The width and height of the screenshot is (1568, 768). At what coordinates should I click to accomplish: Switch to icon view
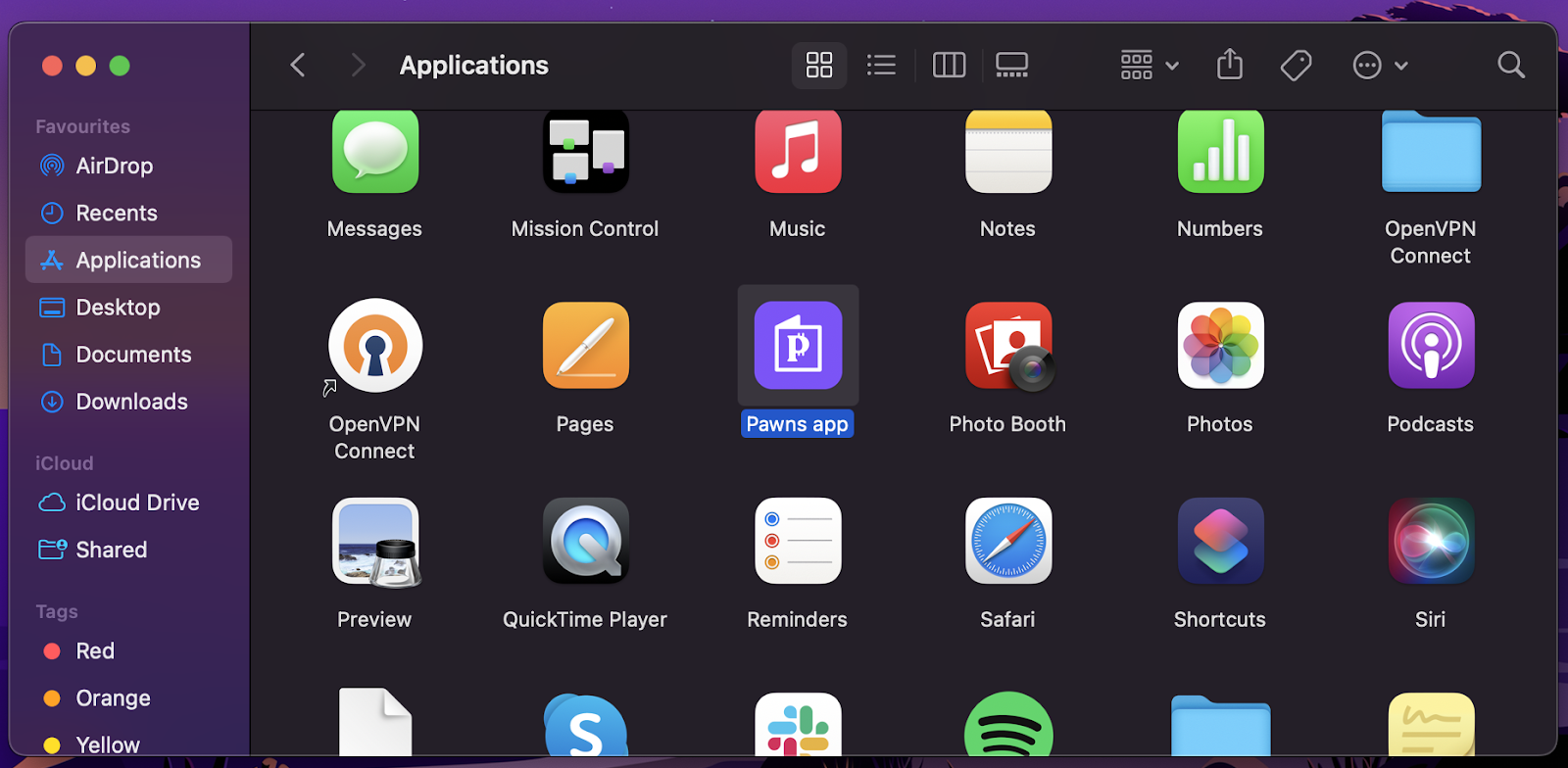point(819,66)
